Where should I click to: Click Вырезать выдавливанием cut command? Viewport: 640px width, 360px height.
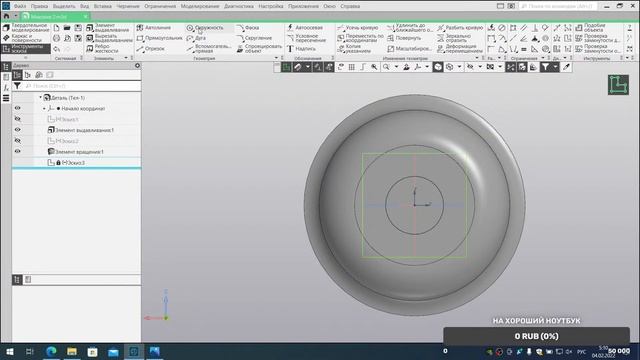pyautogui.click(x=109, y=38)
